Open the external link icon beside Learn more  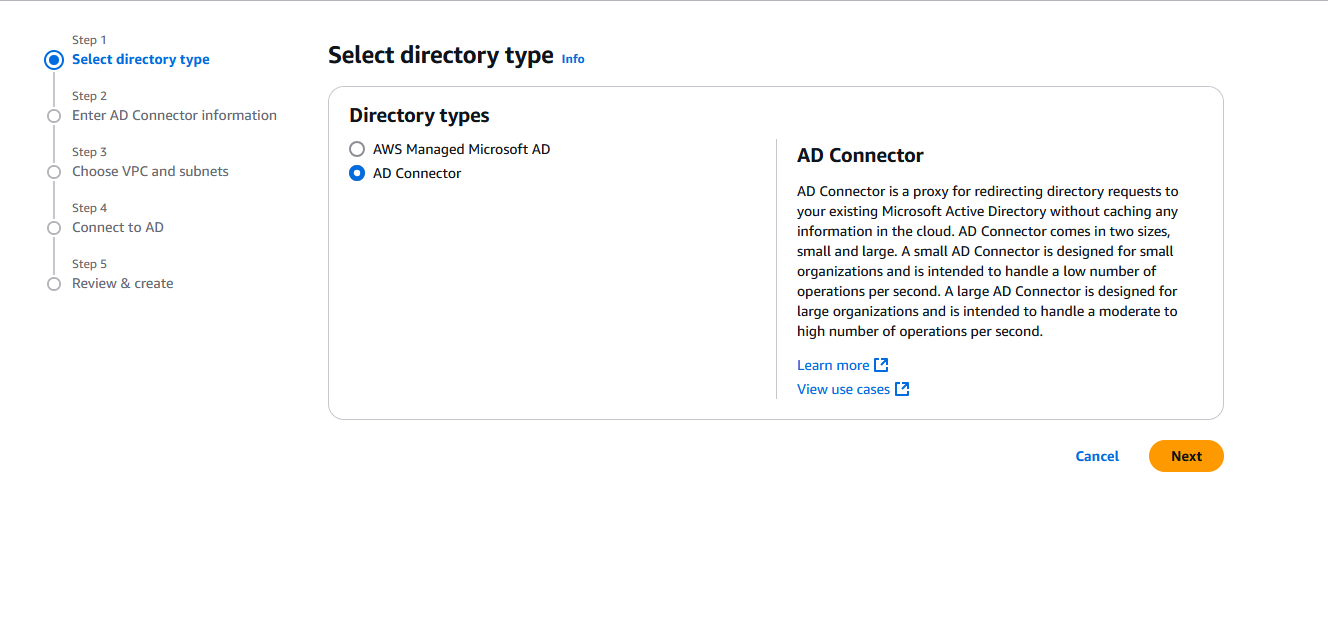[881, 365]
